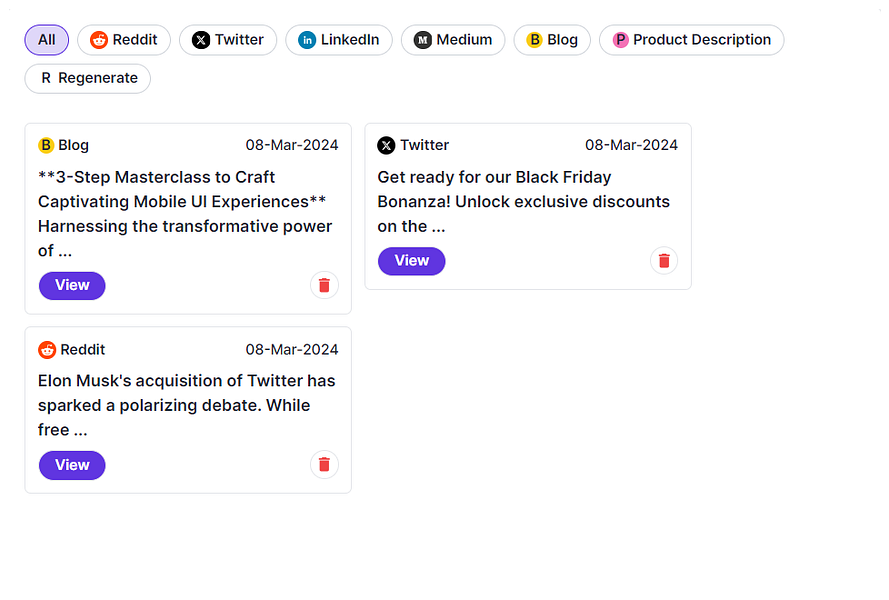Filter content by Twitter
This screenshot has height=600, width=889.
click(x=228, y=40)
